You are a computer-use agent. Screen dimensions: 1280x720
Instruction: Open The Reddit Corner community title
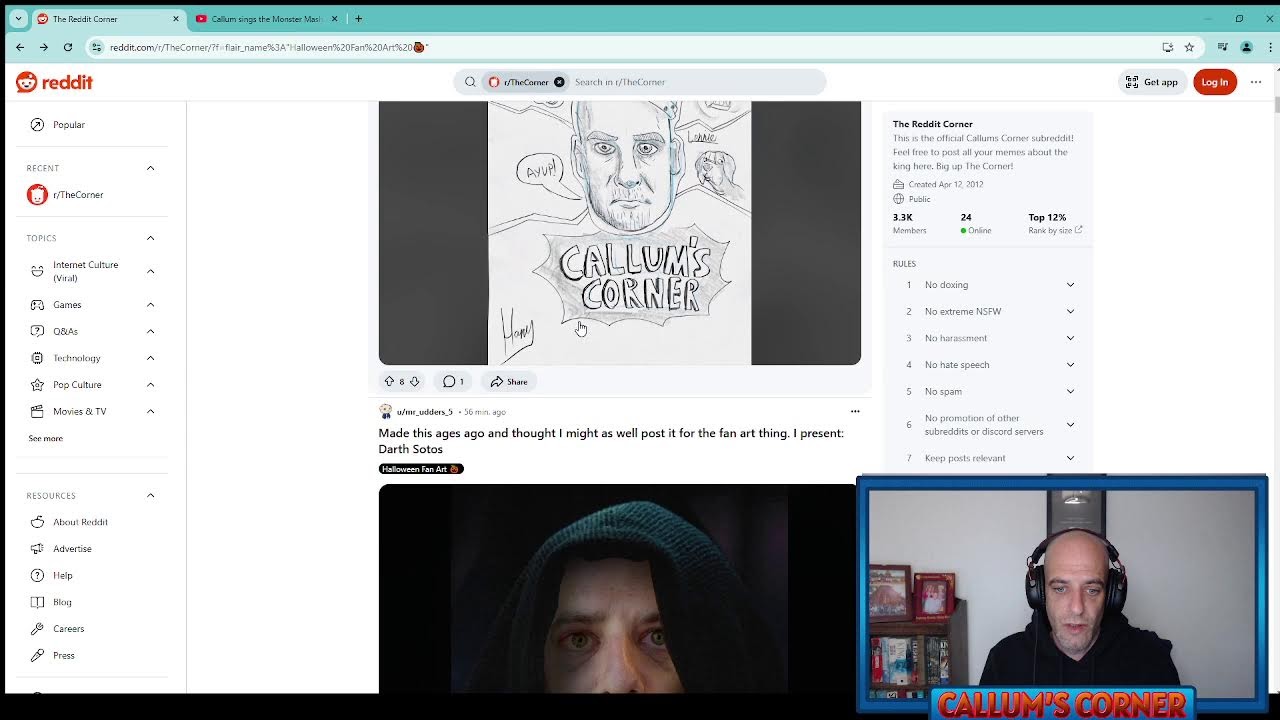932,124
